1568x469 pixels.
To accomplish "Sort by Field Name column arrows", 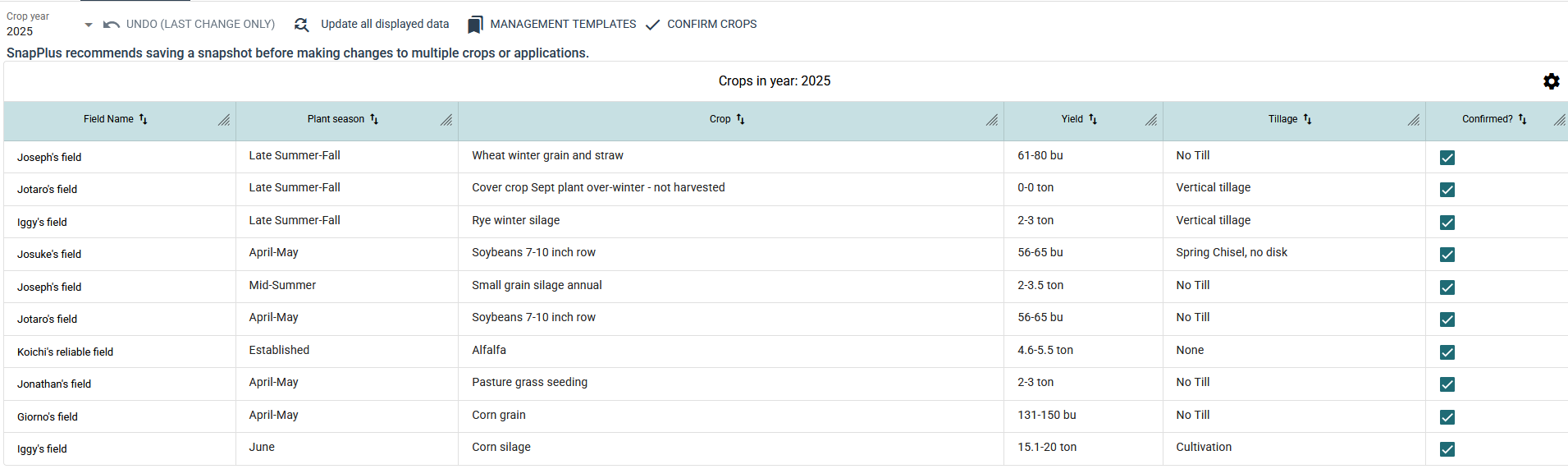I will tap(144, 119).
